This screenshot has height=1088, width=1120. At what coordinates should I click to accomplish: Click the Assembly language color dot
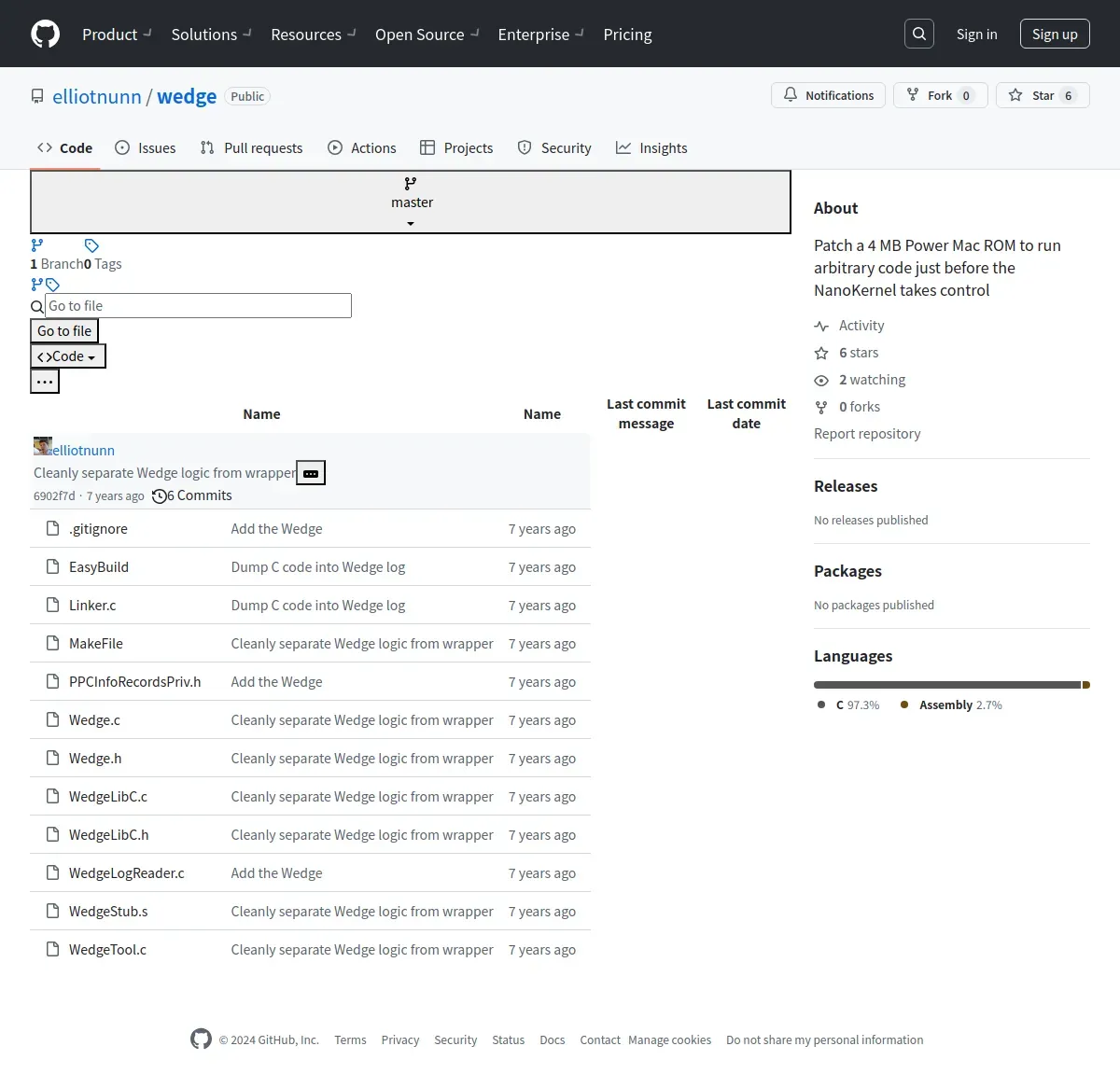[904, 704]
